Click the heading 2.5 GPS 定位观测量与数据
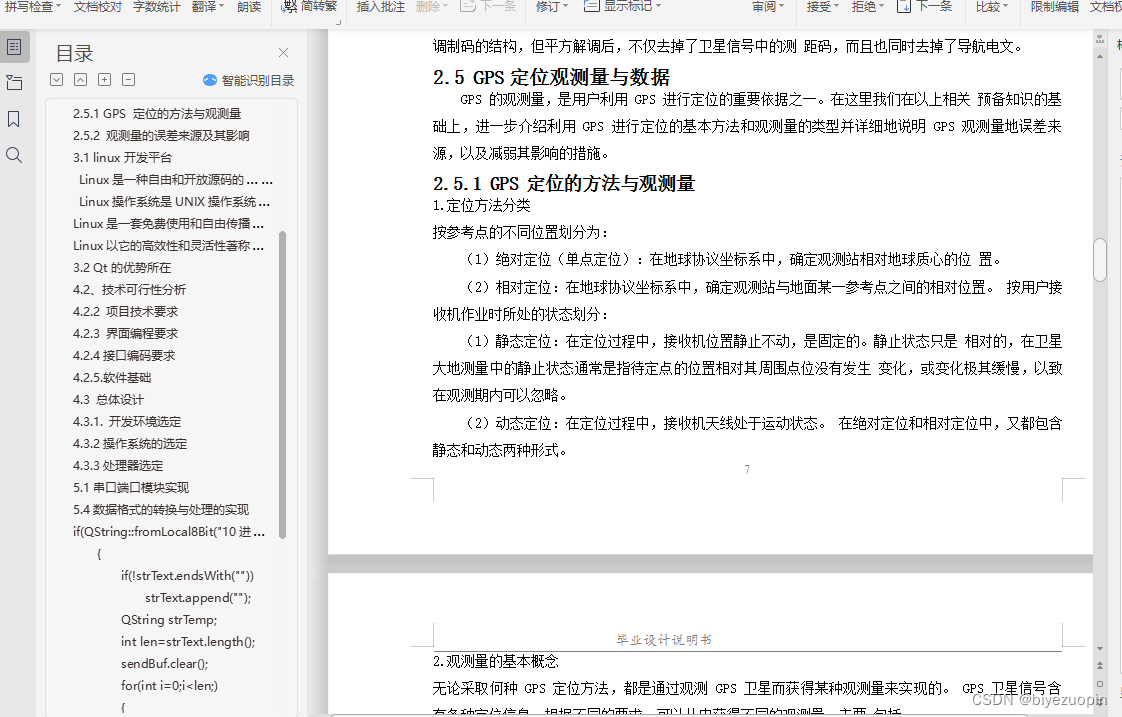 coord(551,77)
